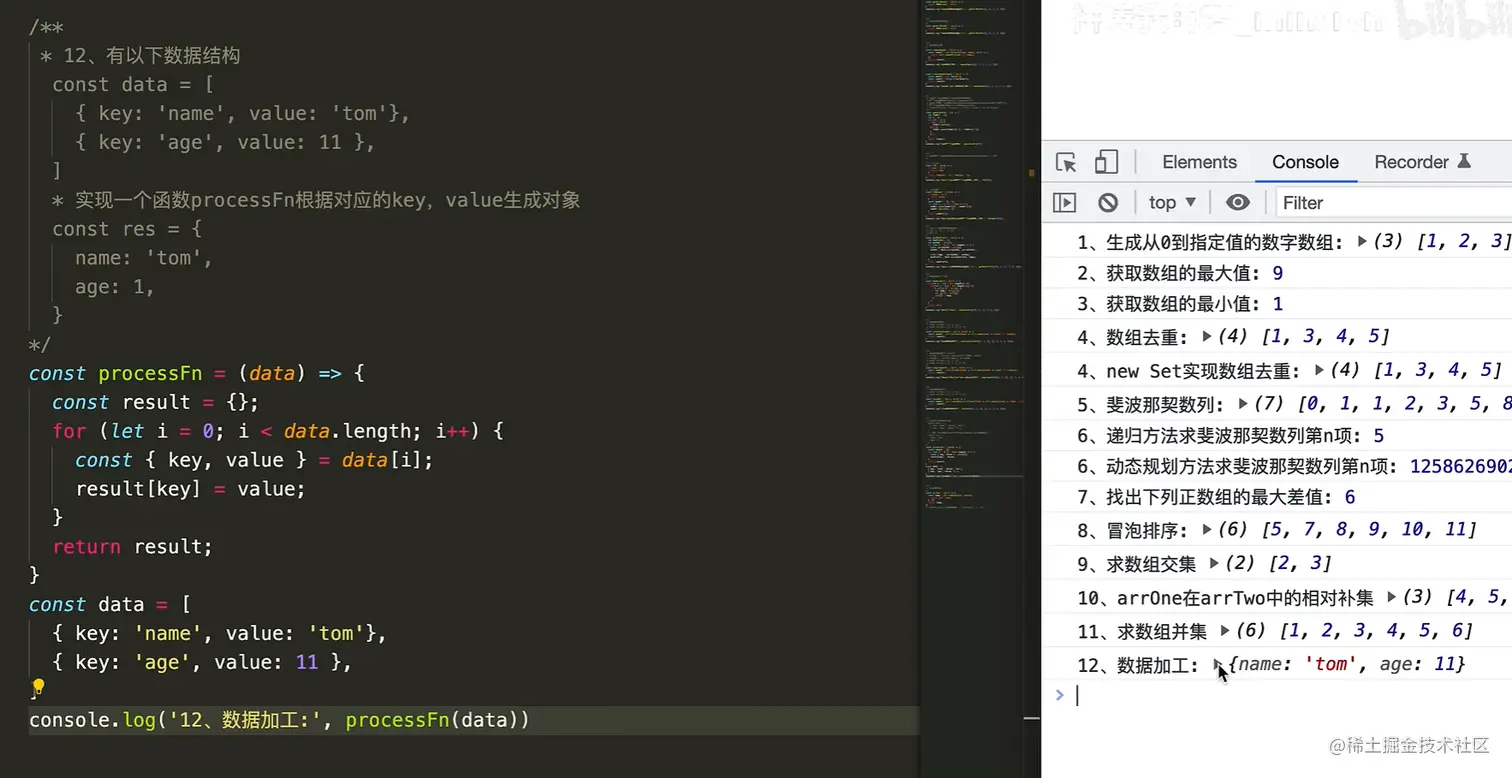Expand the object in the '12、数据加工' row
The height and width of the screenshot is (778, 1512).
point(1217,663)
